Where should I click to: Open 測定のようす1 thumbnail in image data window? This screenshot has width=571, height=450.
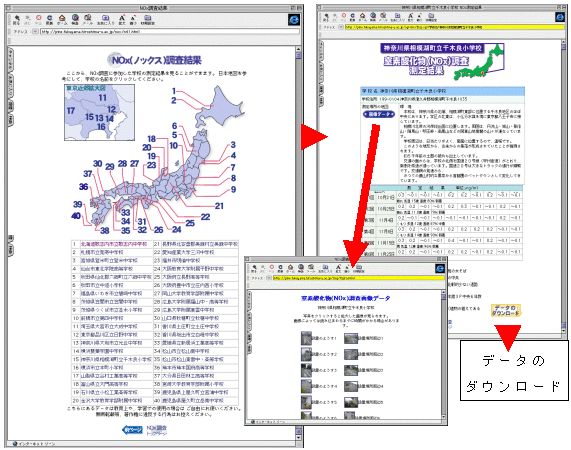click(x=306, y=338)
